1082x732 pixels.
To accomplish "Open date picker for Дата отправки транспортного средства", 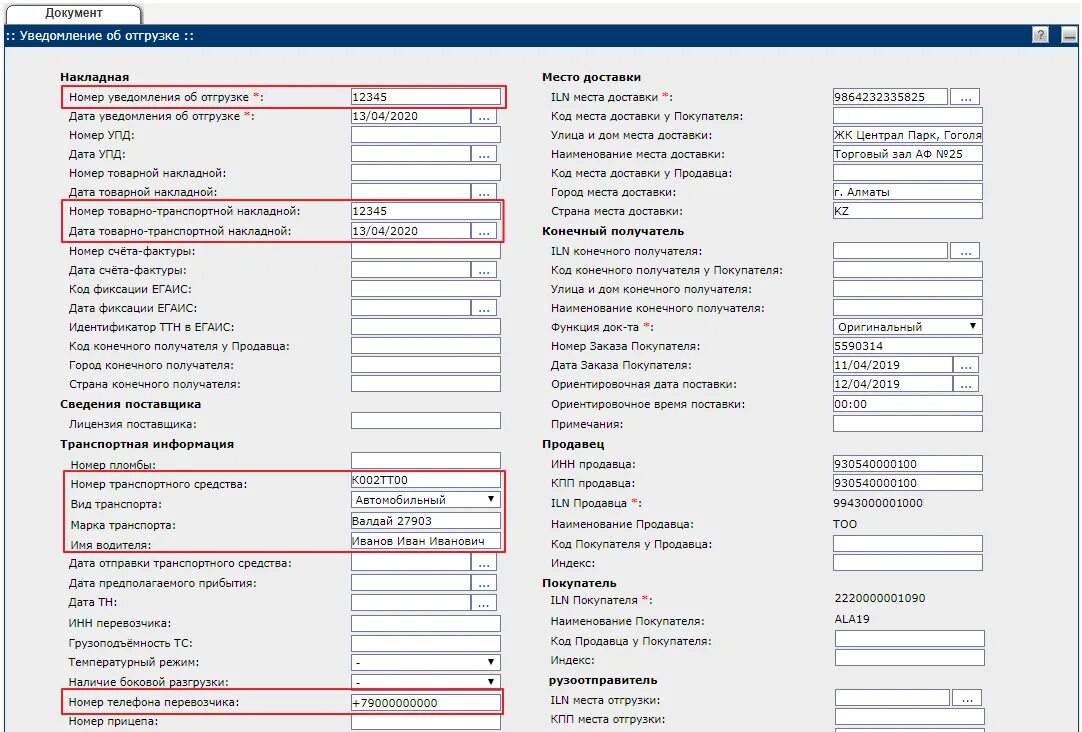I will click(x=484, y=563).
